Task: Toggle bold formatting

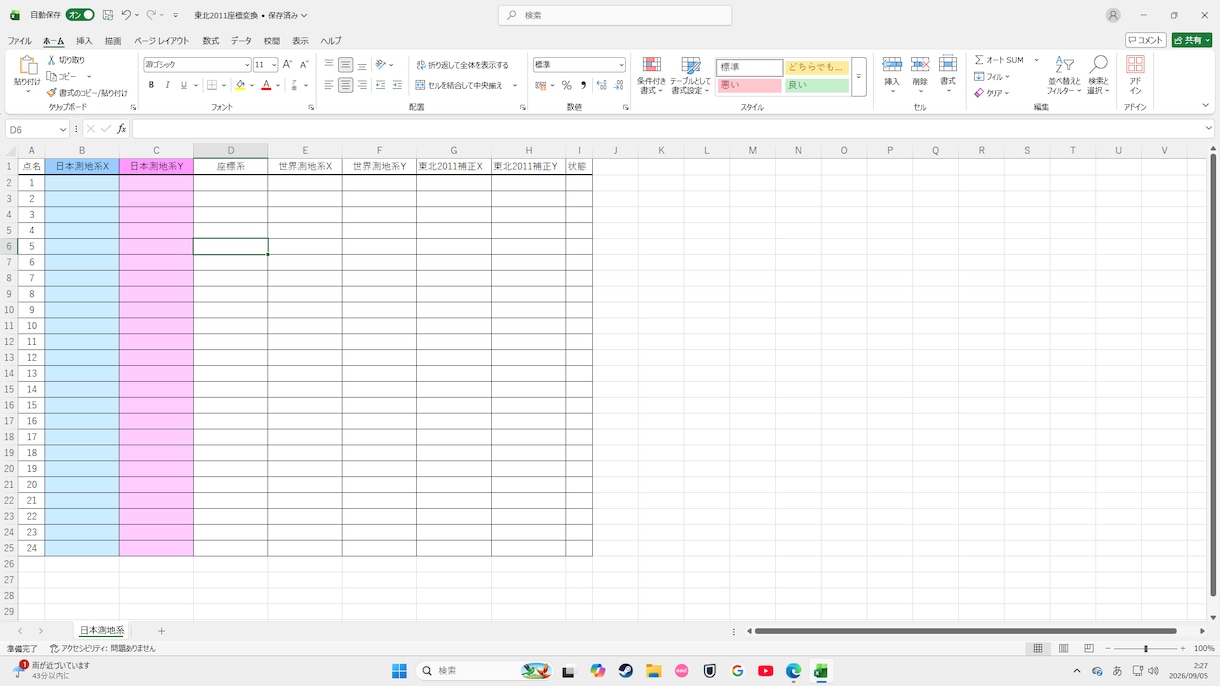Action: pyautogui.click(x=151, y=86)
